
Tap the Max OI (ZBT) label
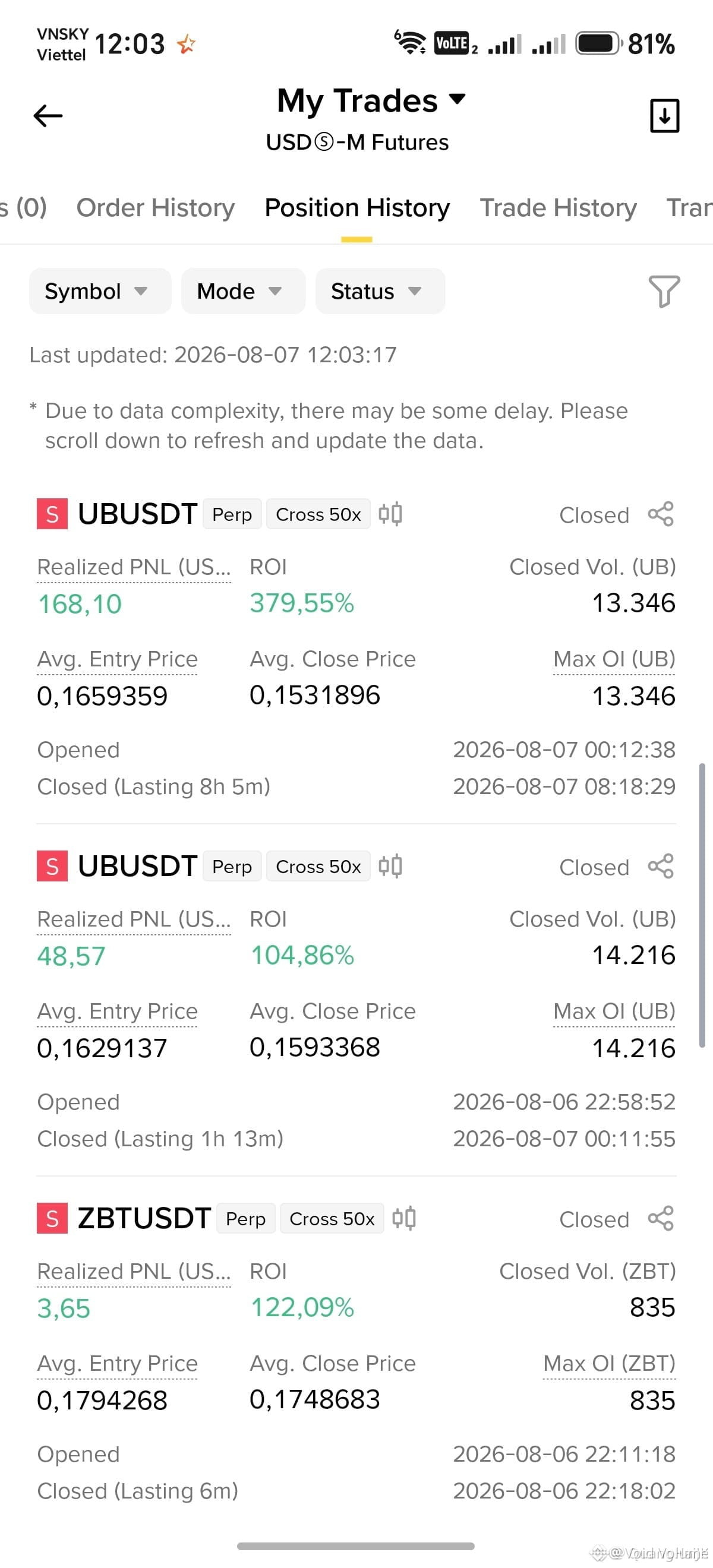pyautogui.click(x=609, y=1364)
